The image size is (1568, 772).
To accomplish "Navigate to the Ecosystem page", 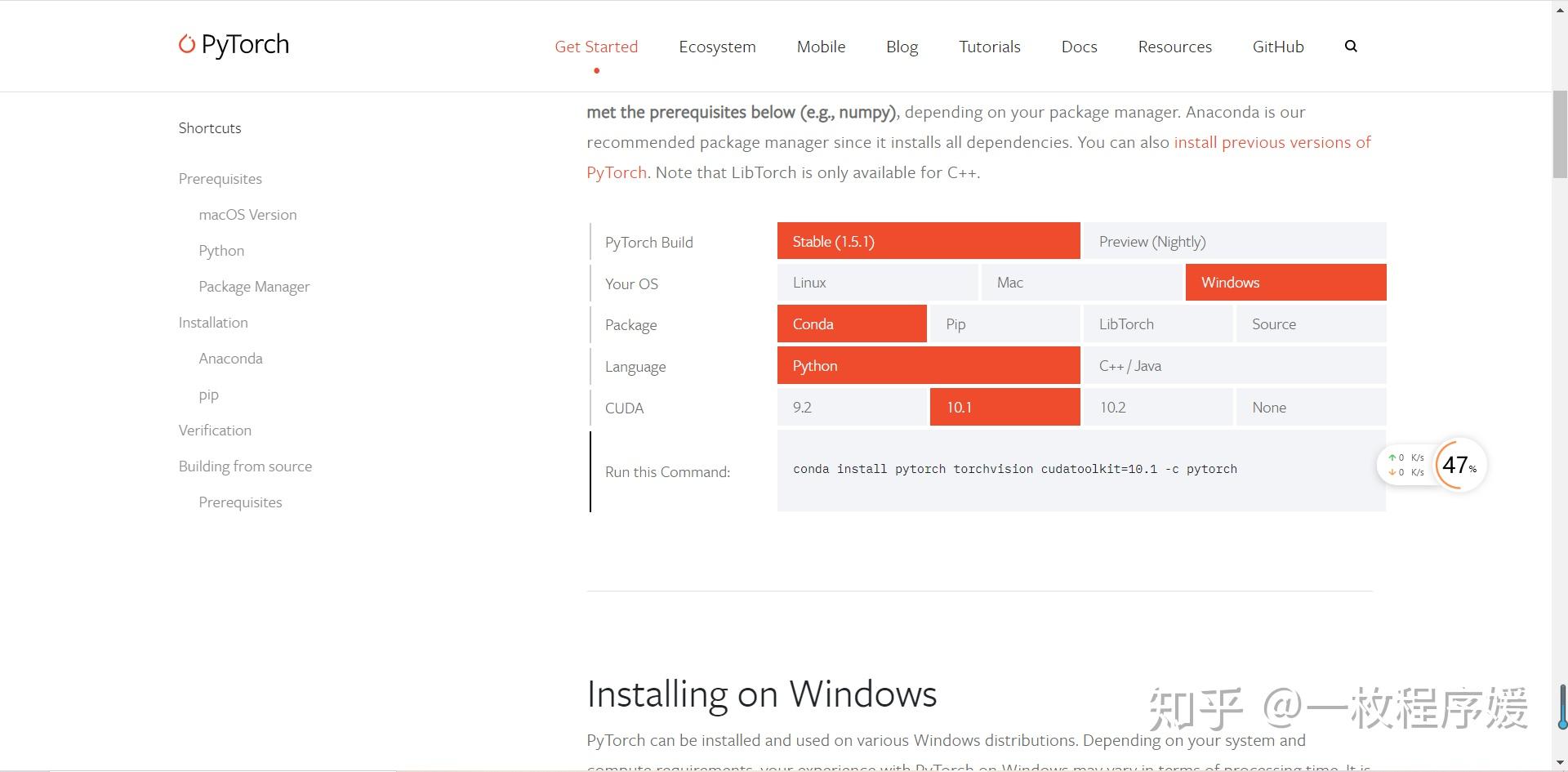I will tap(717, 47).
